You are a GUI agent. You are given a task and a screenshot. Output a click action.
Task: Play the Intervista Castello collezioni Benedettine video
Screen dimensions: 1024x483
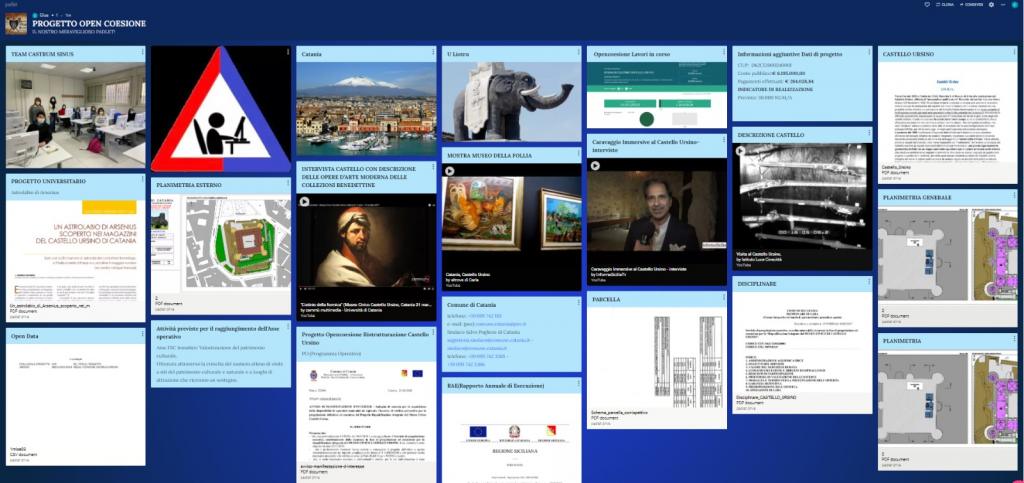[304, 201]
